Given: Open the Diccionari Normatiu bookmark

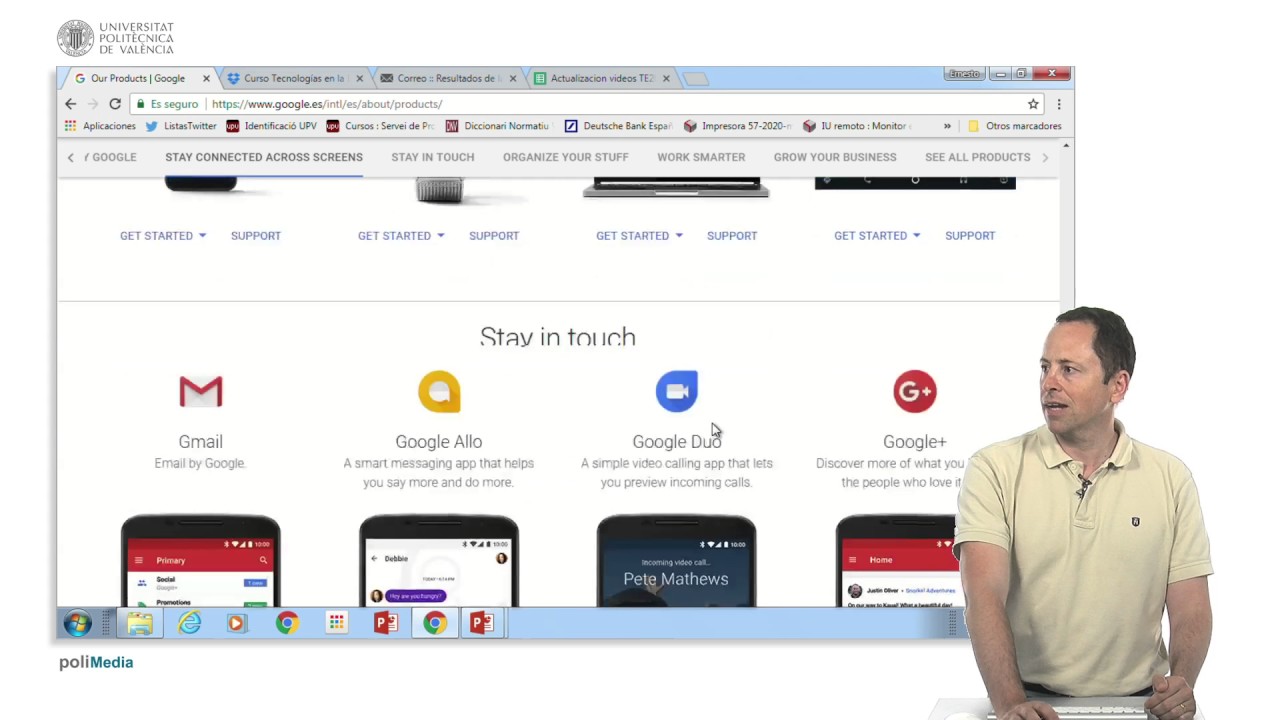Looking at the screenshot, I should [497, 126].
